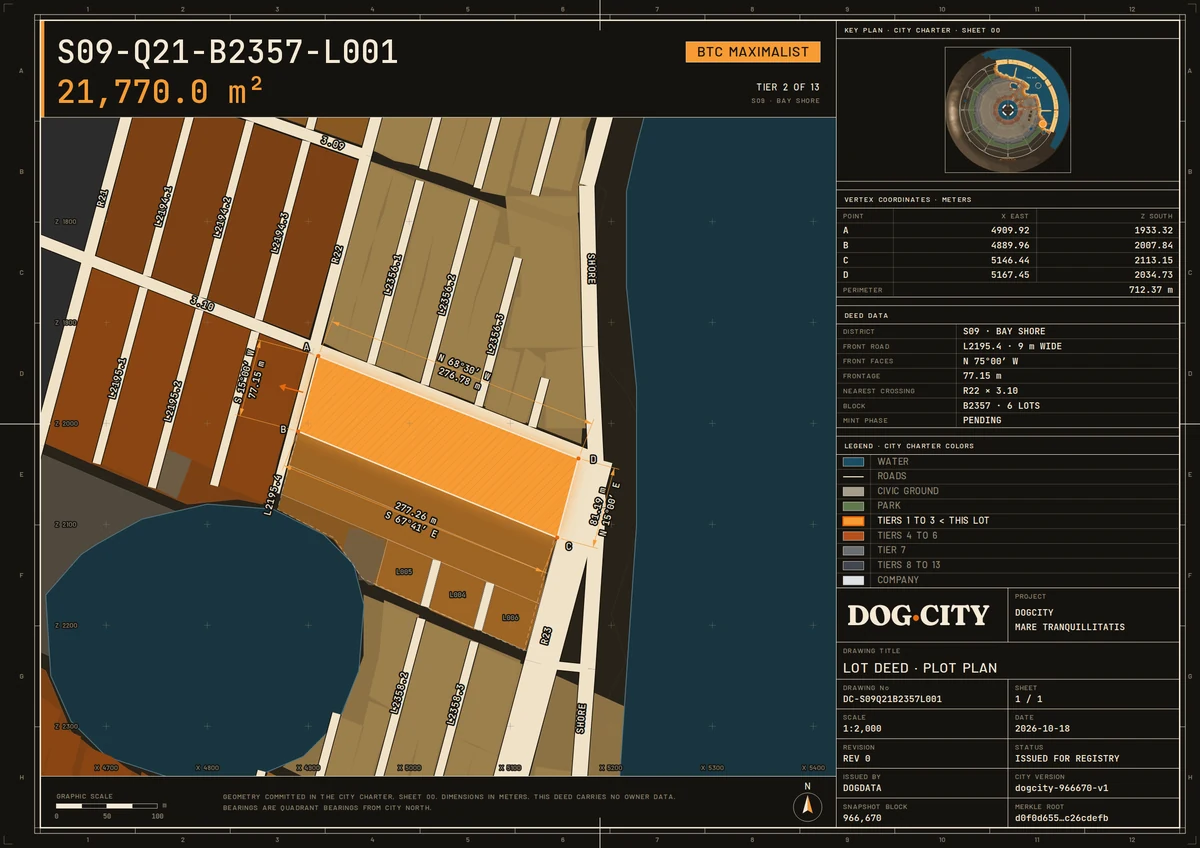Click the north arrow compass icon
Viewport: 1200px width, 848px height.
807,805
